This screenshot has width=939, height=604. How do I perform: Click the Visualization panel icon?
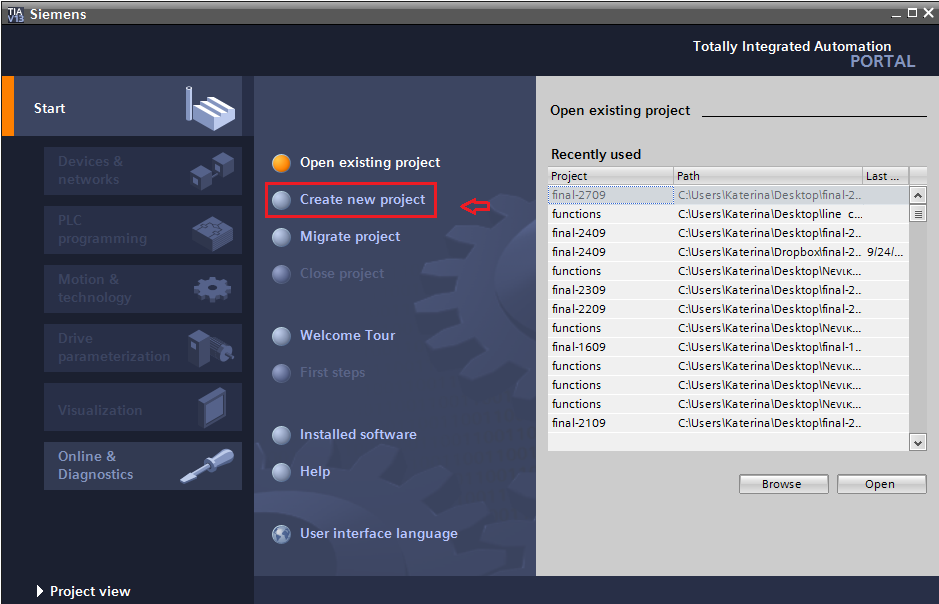[x=212, y=407]
